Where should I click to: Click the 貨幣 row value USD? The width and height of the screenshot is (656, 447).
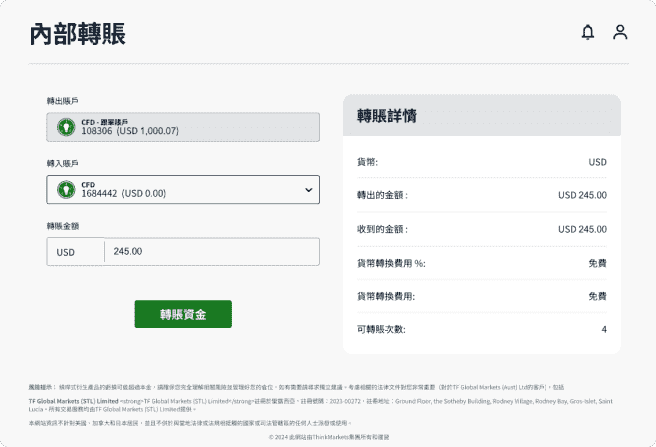tap(597, 162)
